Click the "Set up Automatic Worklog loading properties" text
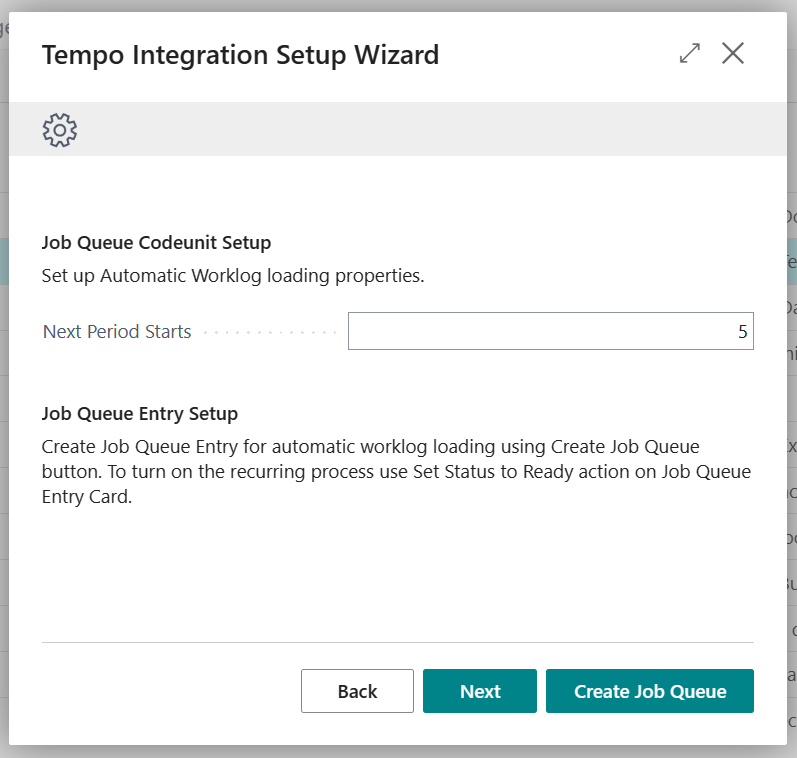 coord(233,276)
